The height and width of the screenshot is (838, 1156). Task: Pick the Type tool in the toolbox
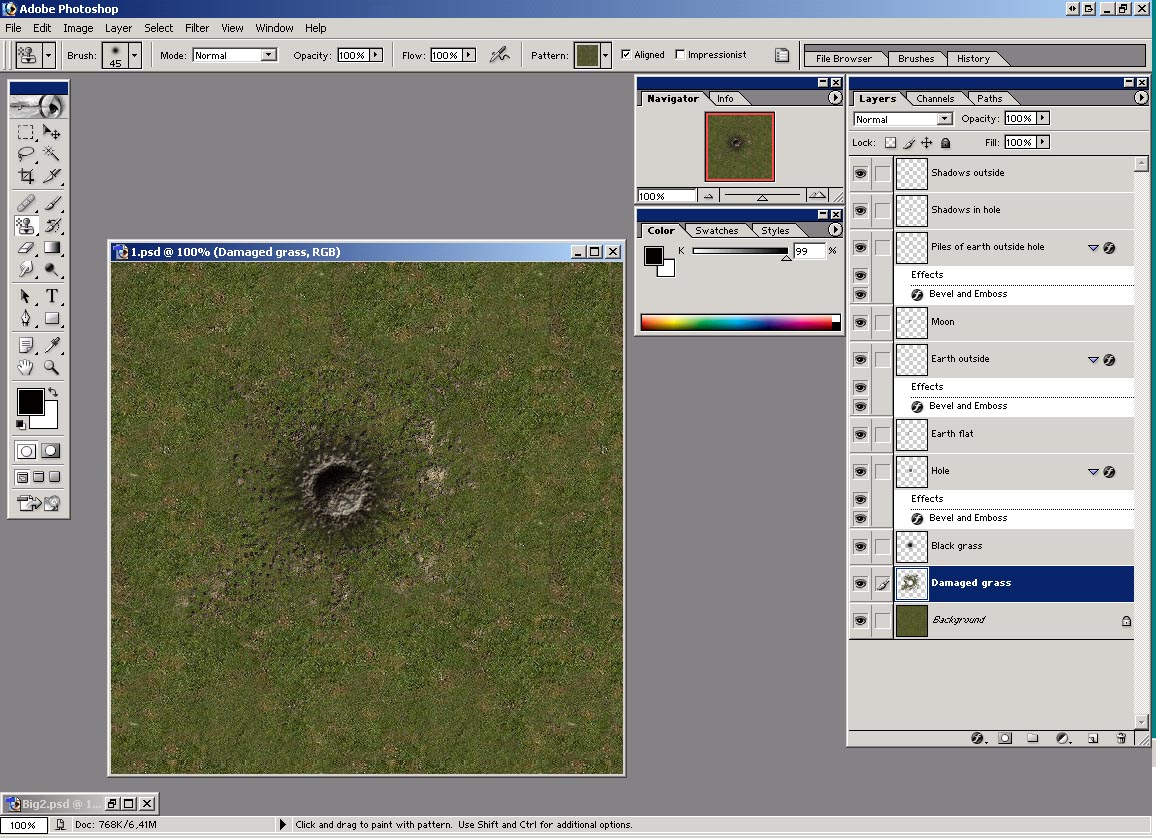coord(52,296)
